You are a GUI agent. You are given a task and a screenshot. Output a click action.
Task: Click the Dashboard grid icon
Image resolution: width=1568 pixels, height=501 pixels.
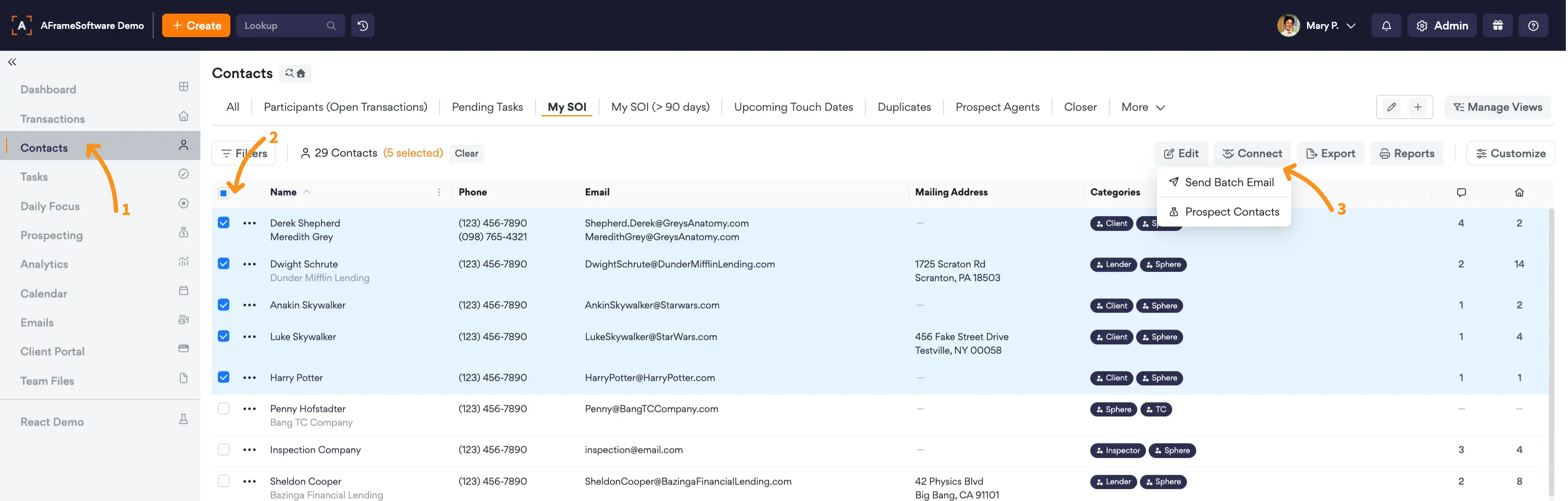(x=183, y=87)
